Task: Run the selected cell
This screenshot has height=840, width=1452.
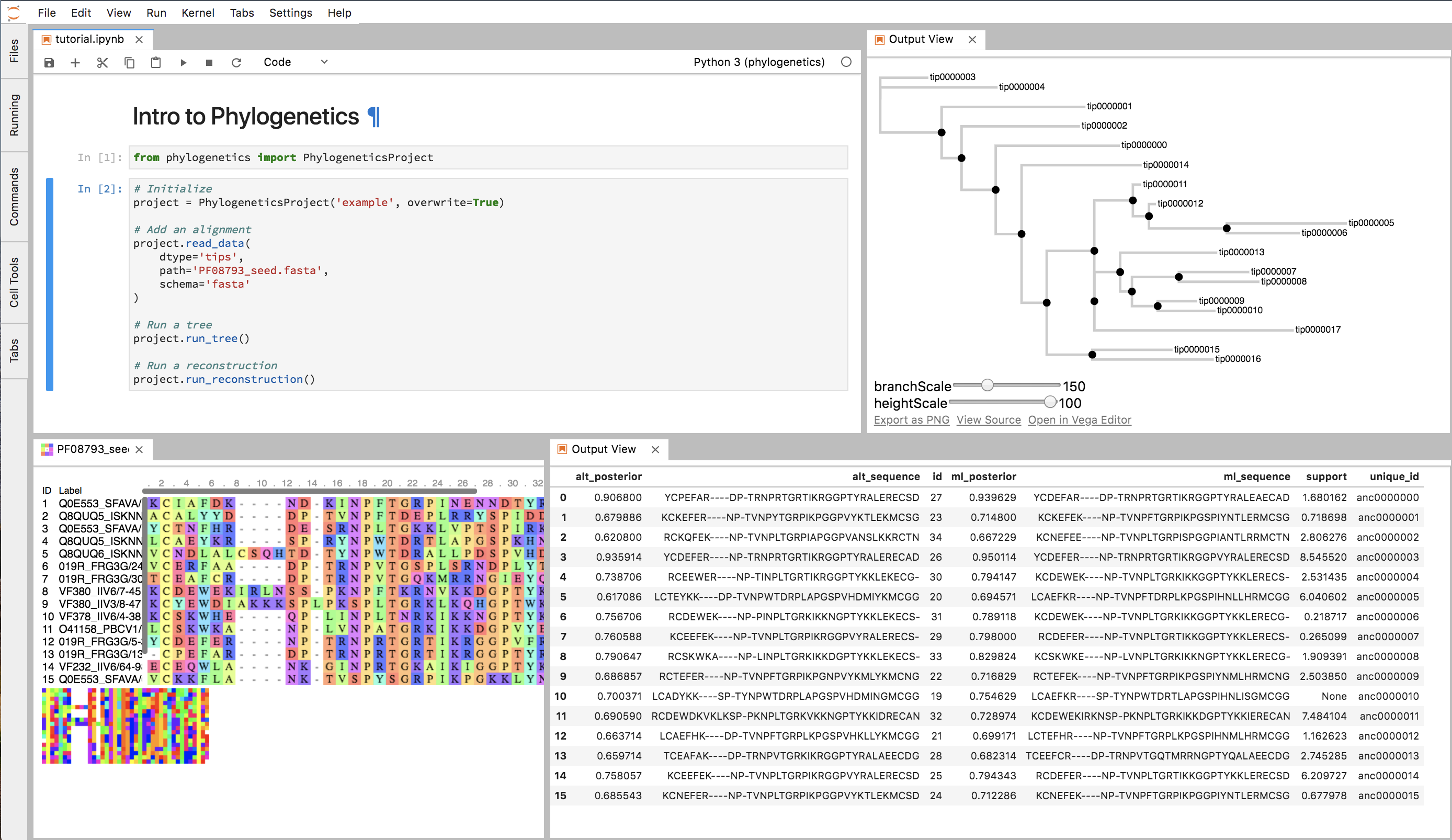Action: coord(183,62)
